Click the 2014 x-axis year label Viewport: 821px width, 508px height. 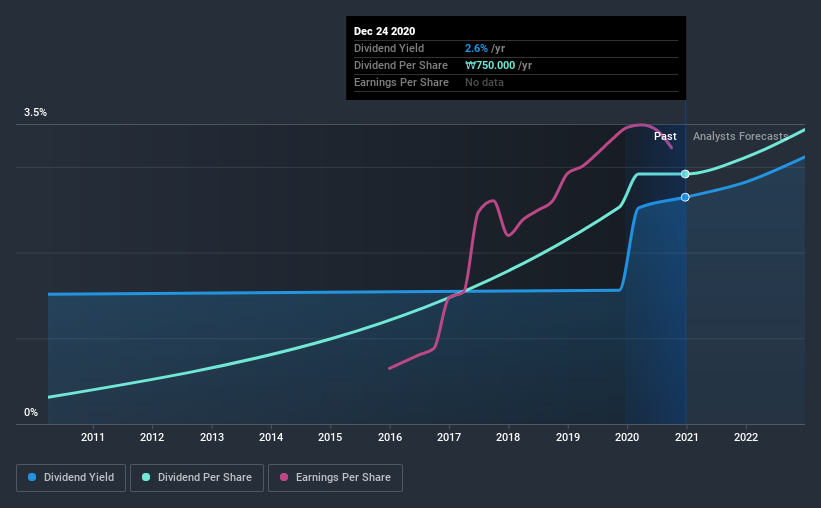click(x=271, y=437)
